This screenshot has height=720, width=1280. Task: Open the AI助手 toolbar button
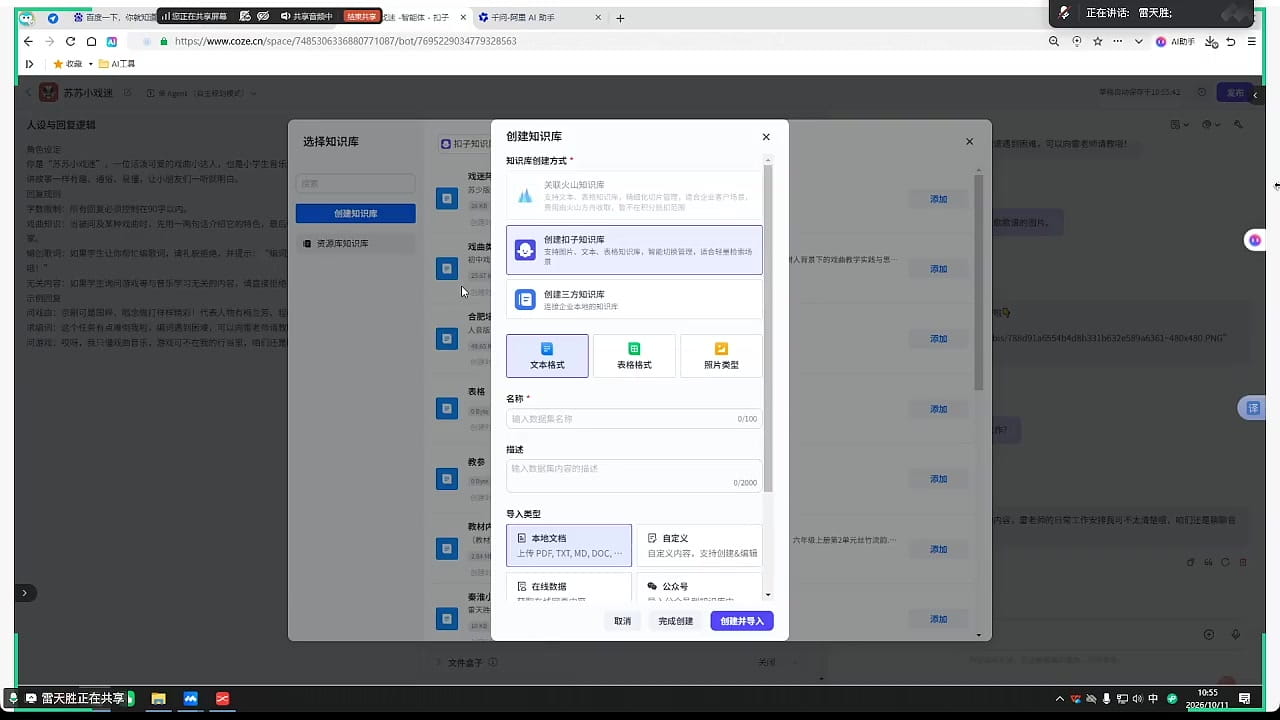pos(1176,42)
